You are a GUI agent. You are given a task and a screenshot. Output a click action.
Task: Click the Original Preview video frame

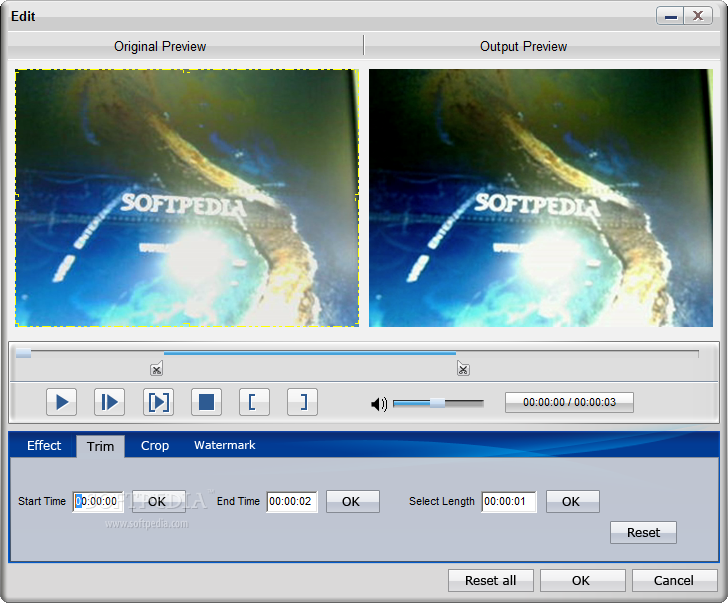(x=187, y=198)
